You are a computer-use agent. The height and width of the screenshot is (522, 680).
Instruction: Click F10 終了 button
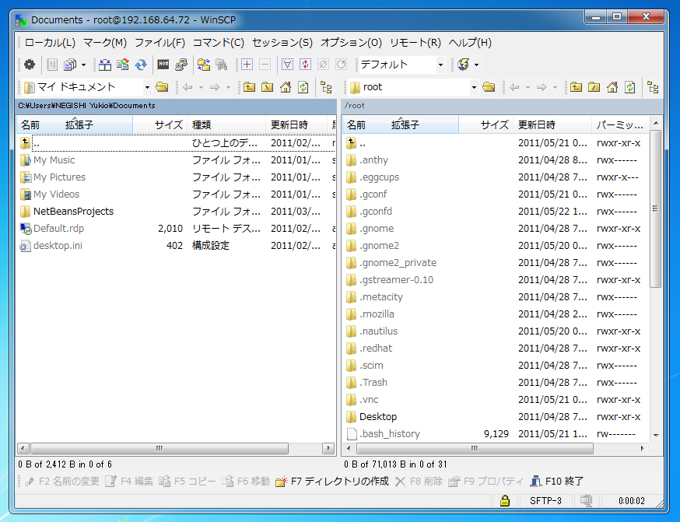point(557,481)
